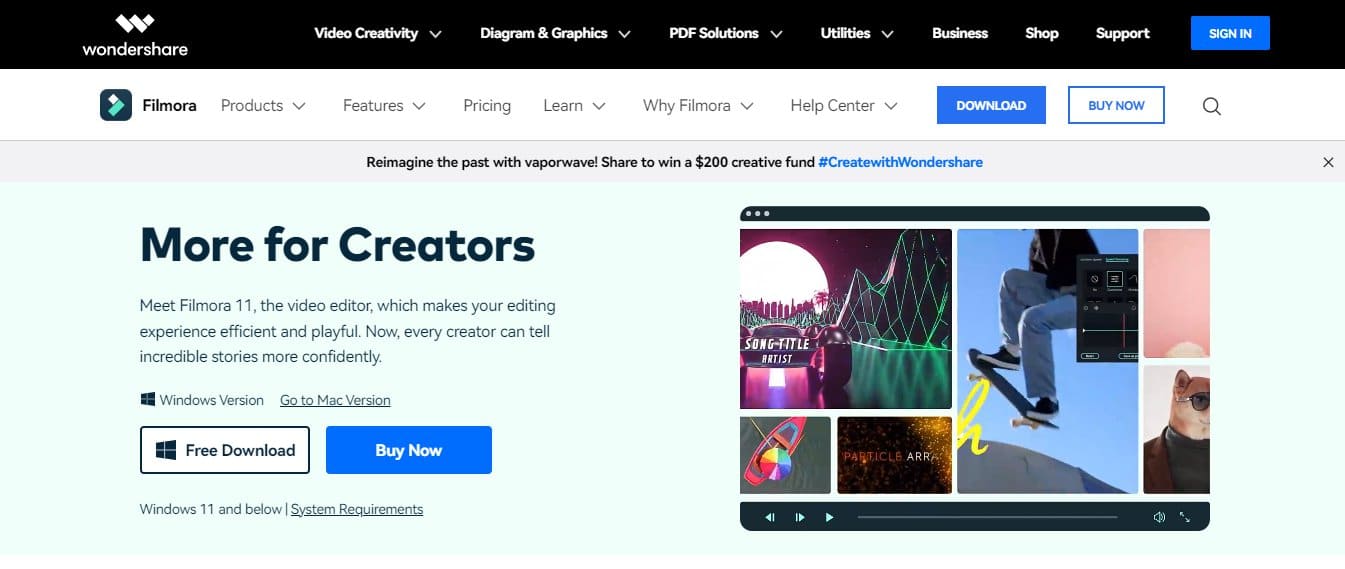The image size is (1345, 569).
Task: Click the skateboarder video thumbnail
Action: (x=1047, y=361)
